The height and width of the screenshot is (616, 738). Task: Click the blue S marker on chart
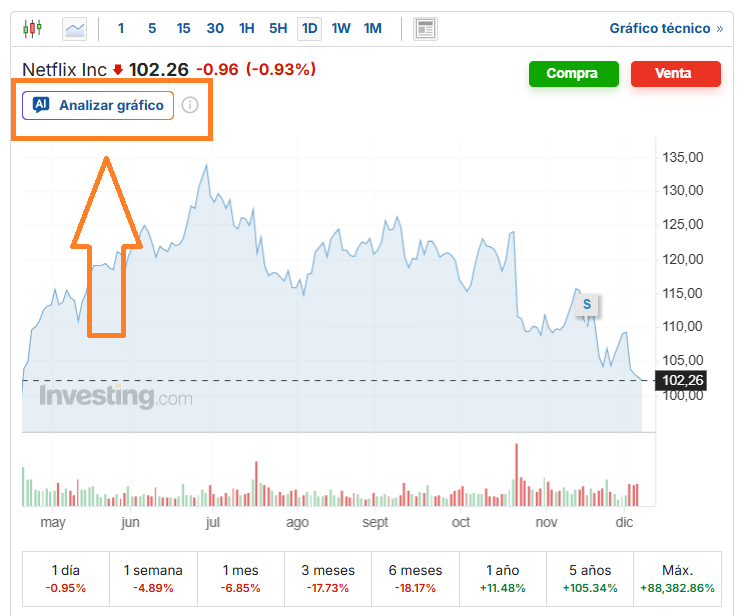coord(587,303)
